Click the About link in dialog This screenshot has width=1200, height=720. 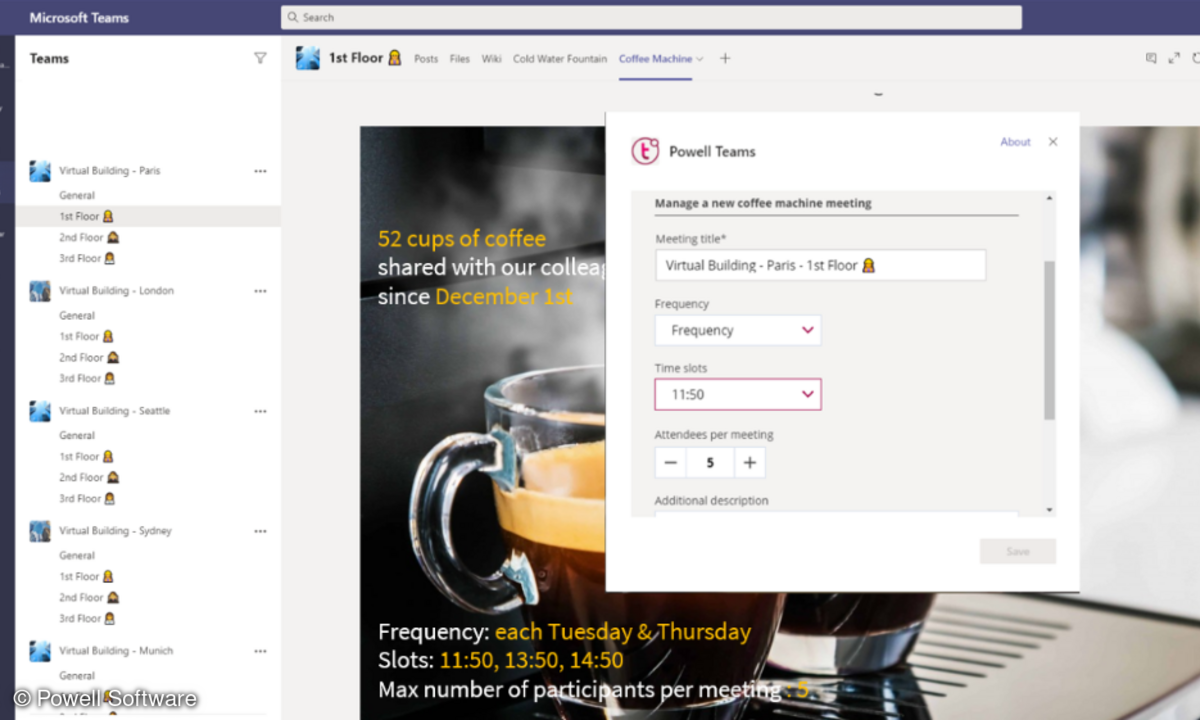(x=1015, y=142)
